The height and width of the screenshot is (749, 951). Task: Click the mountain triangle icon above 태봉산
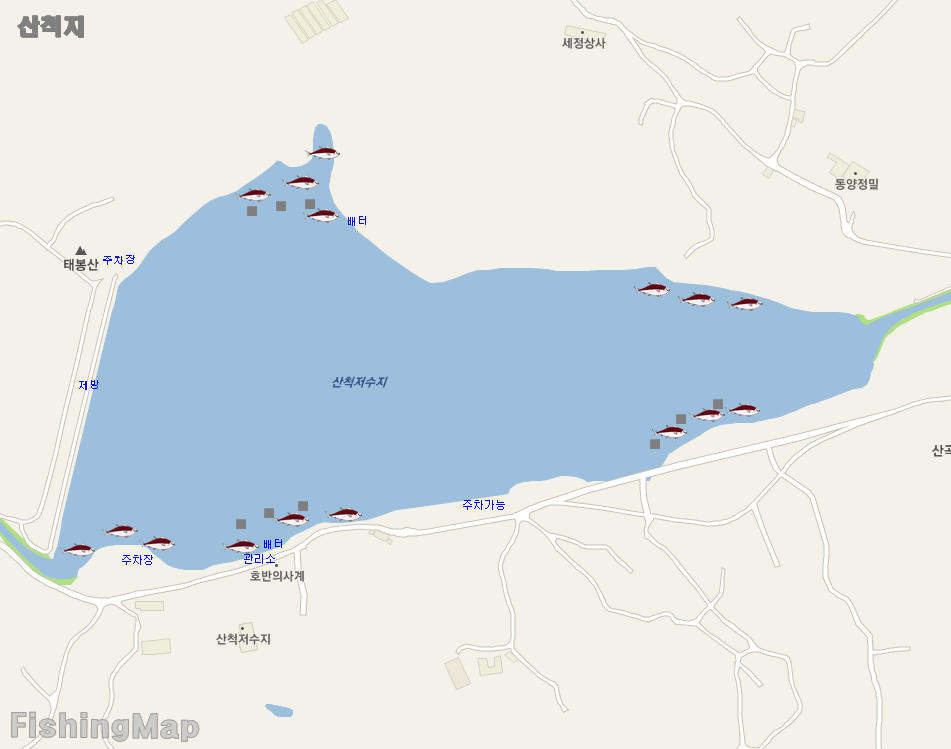pyautogui.click(x=81, y=250)
